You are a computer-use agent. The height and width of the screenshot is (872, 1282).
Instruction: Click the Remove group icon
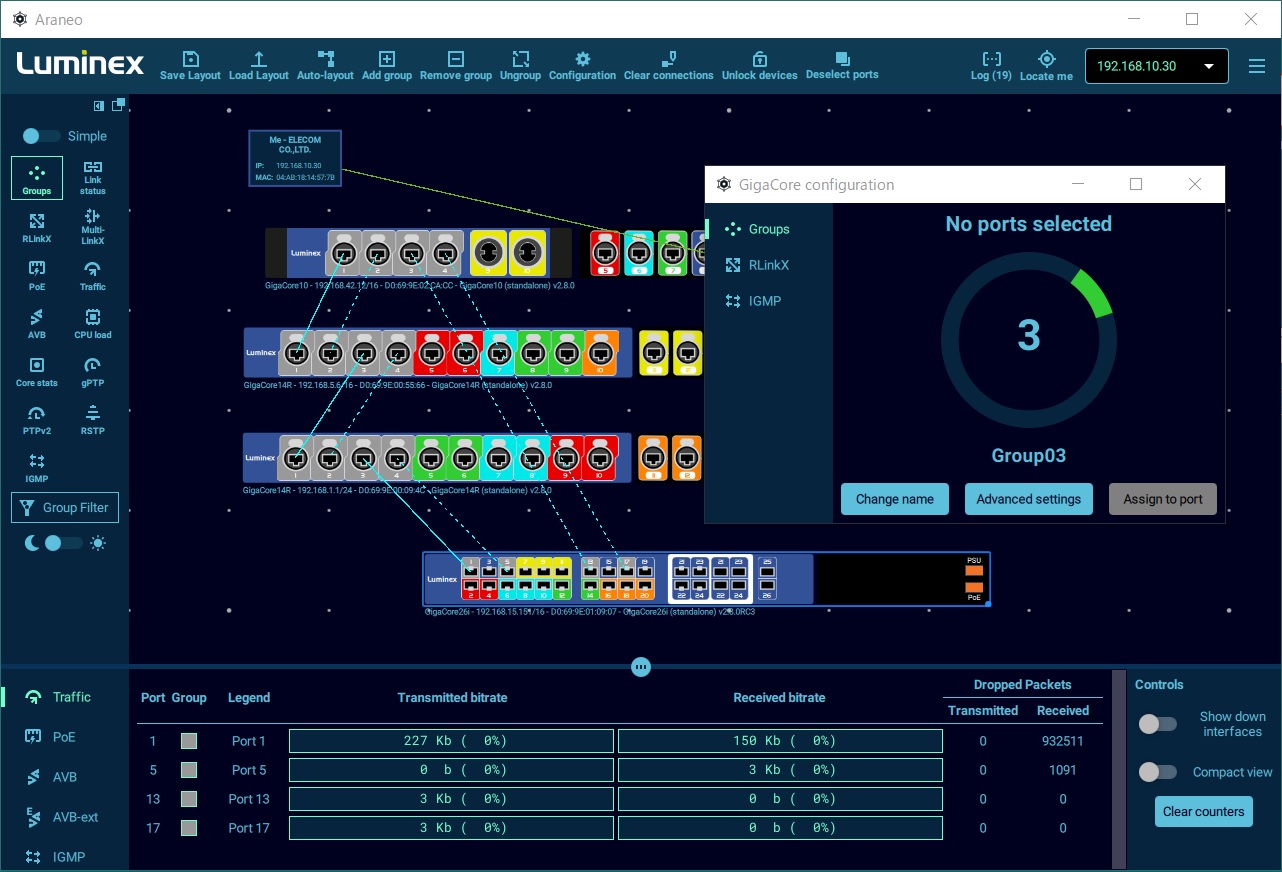point(456,66)
